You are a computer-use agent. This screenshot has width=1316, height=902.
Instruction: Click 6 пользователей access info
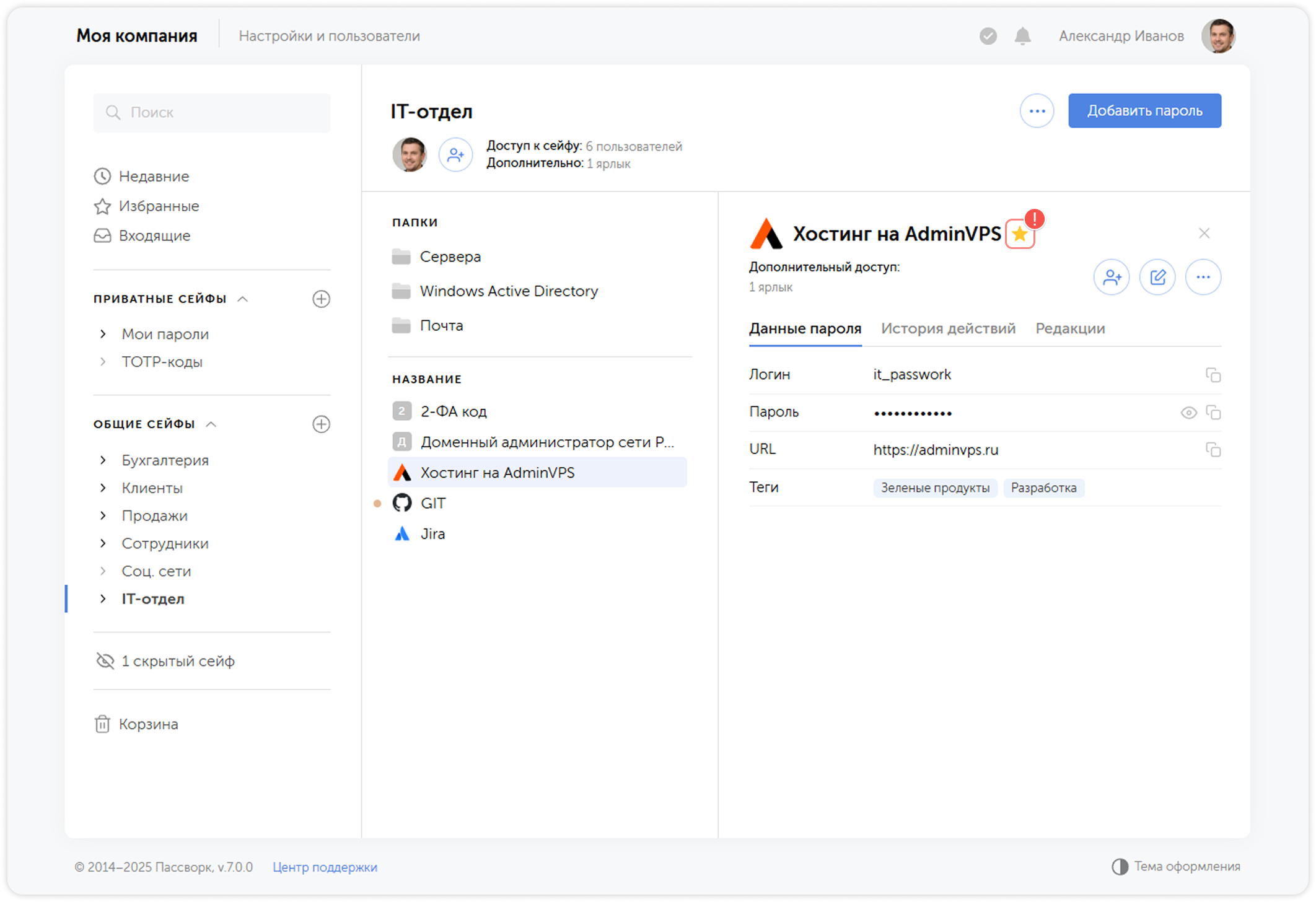(634, 147)
